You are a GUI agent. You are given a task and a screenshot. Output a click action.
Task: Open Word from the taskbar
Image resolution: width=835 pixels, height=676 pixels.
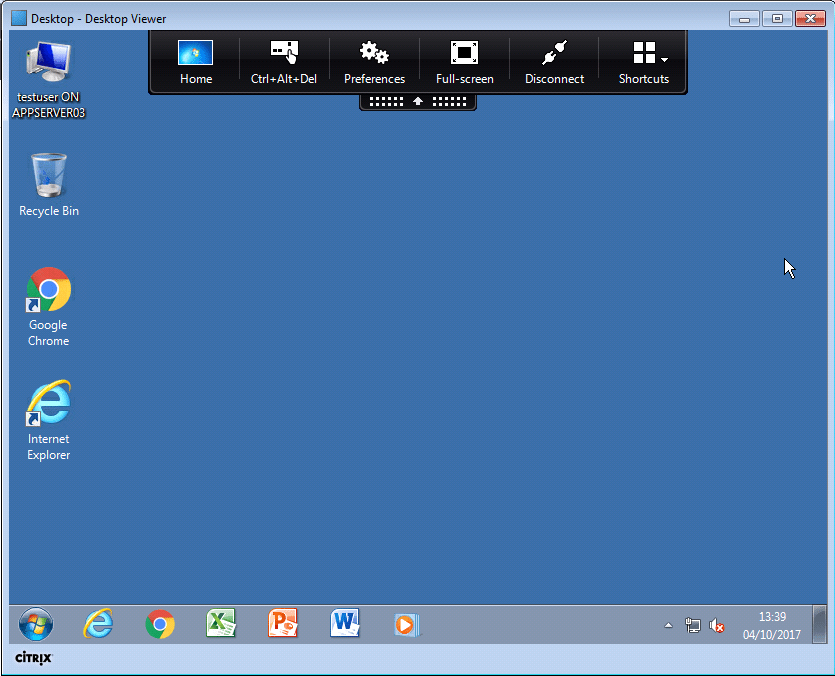coord(345,623)
